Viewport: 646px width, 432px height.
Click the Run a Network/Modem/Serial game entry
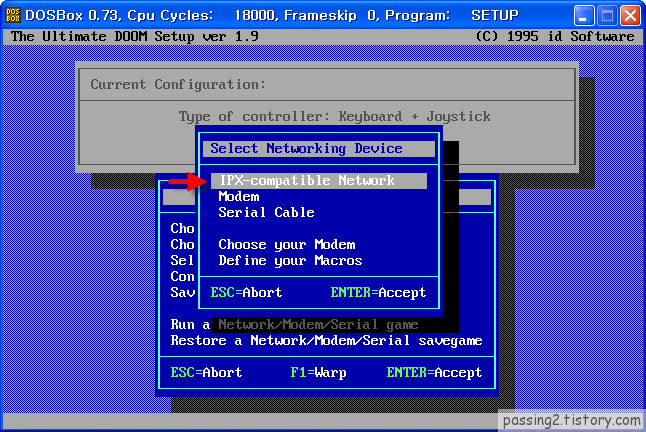tap(294, 325)
